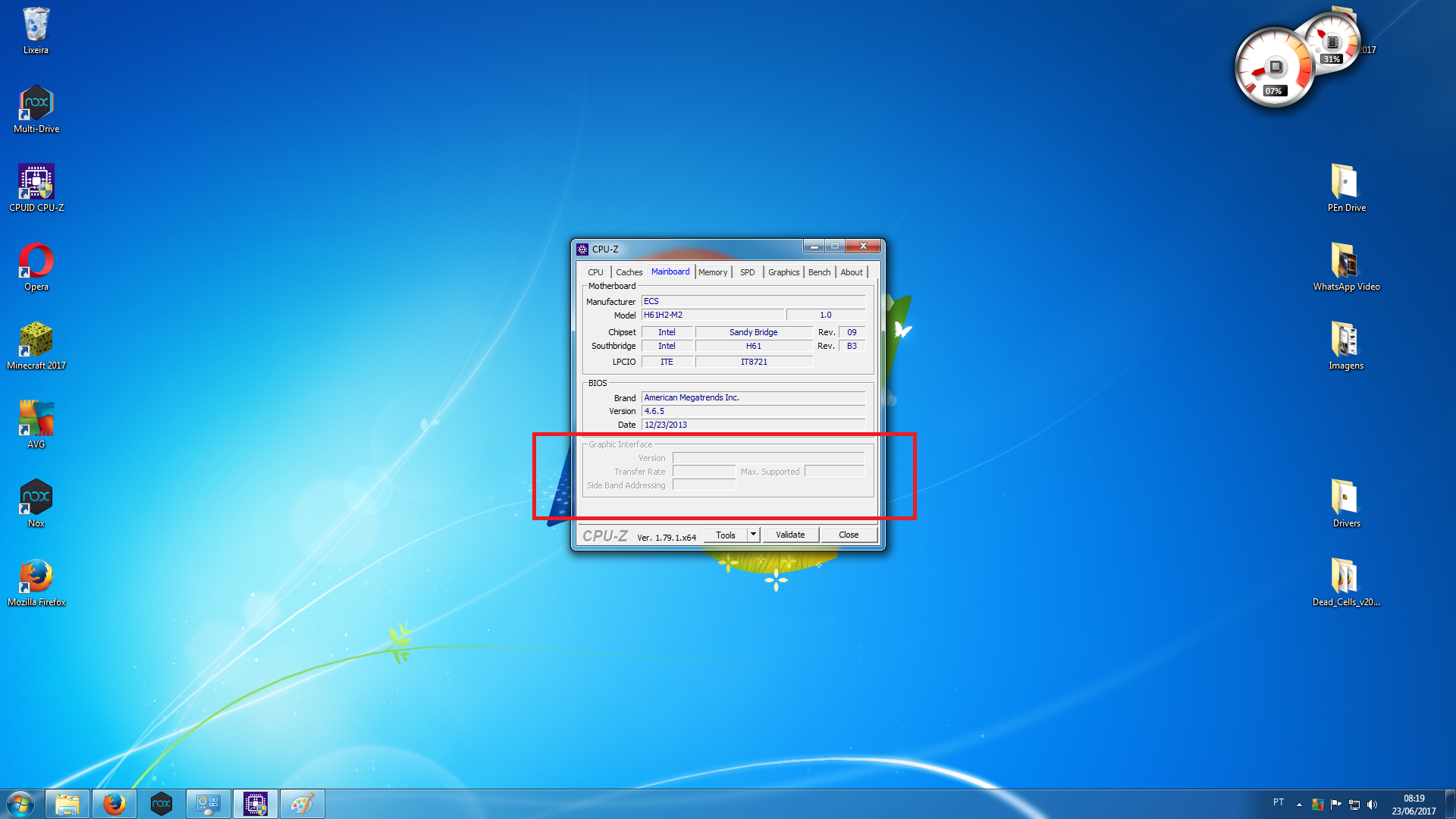This screenshot has width=1456, height=819.
Task: Click the southbridge Rev. B3 value
Action: pos(852,346)
